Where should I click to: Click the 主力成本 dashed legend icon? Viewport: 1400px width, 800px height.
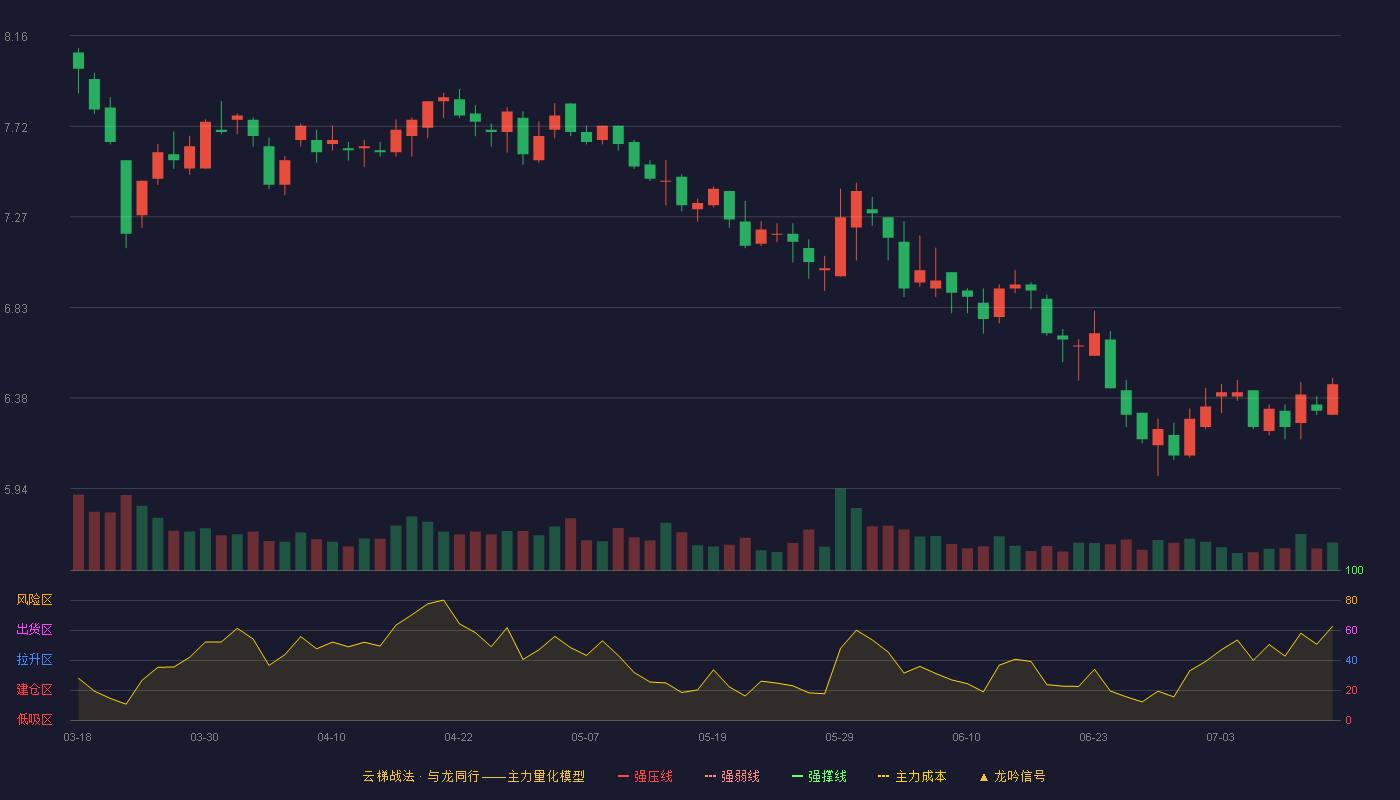(883, 776)
